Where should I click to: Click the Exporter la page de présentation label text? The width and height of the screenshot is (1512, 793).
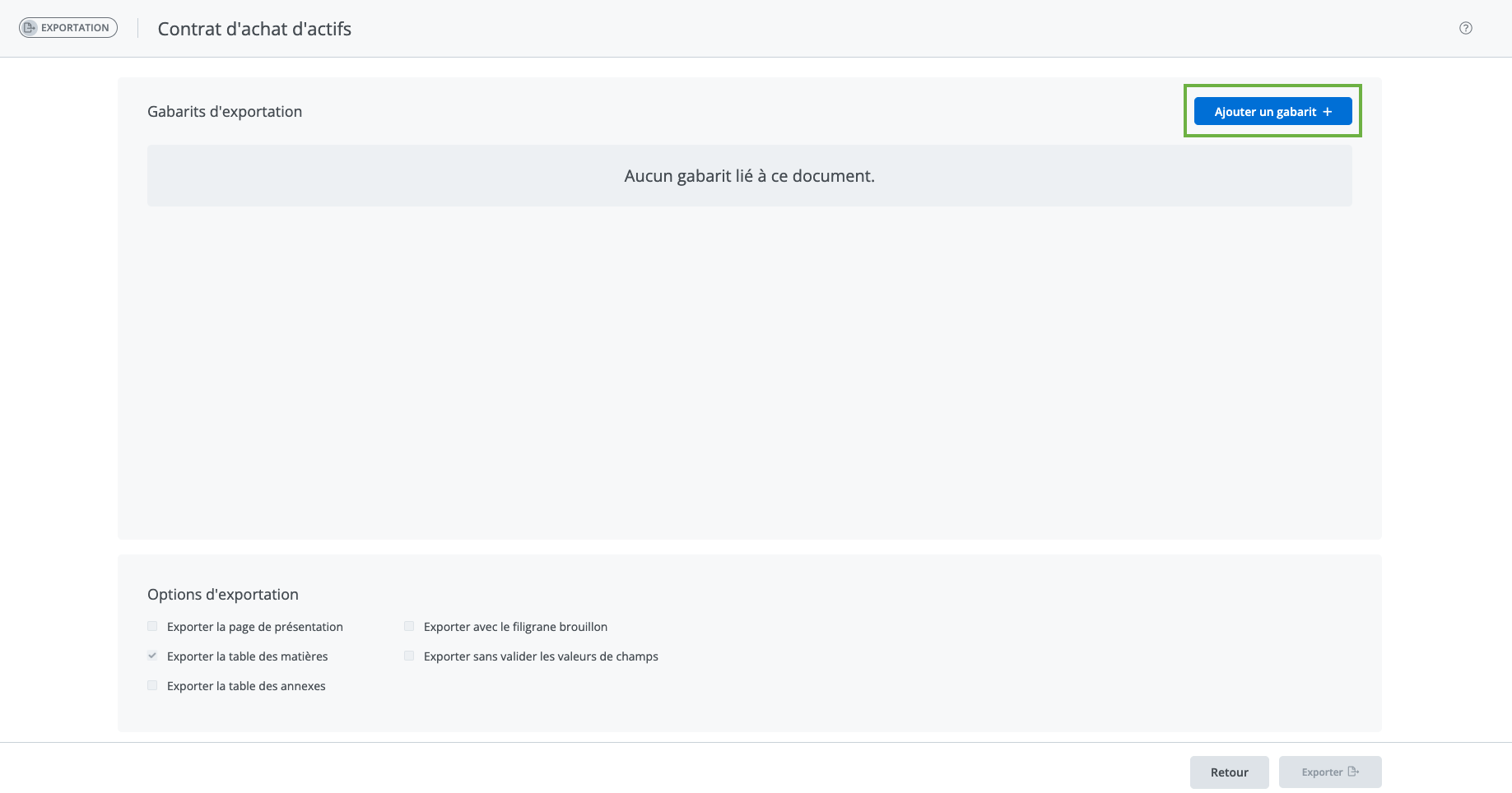pyautogui.click(x=254, y=627)
